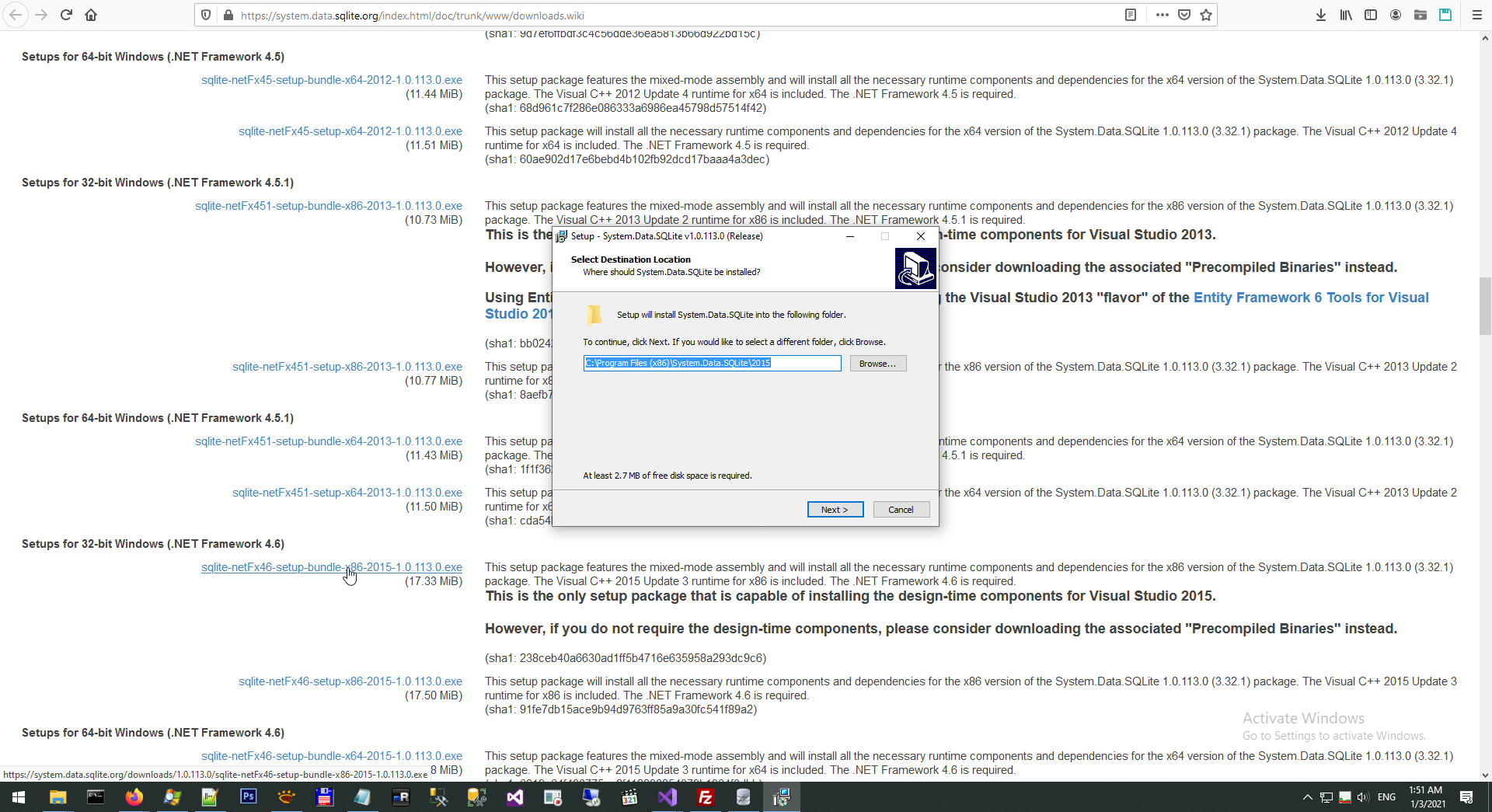Open Media Player Classic 321 icon
The height and width of the screenshot is (812, 1492).
point(629,796)
